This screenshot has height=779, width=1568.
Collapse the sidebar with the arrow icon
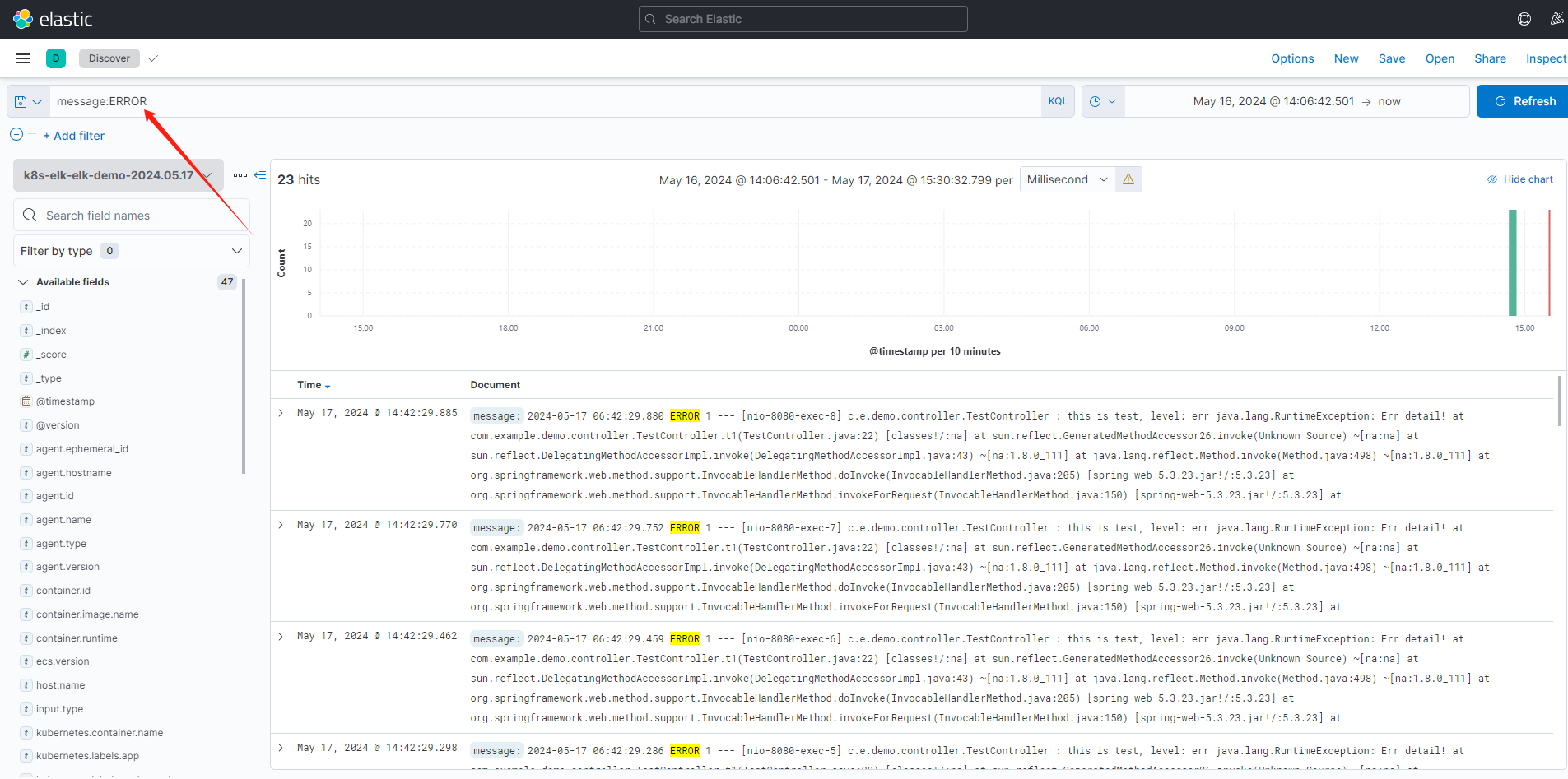point(260,175)
